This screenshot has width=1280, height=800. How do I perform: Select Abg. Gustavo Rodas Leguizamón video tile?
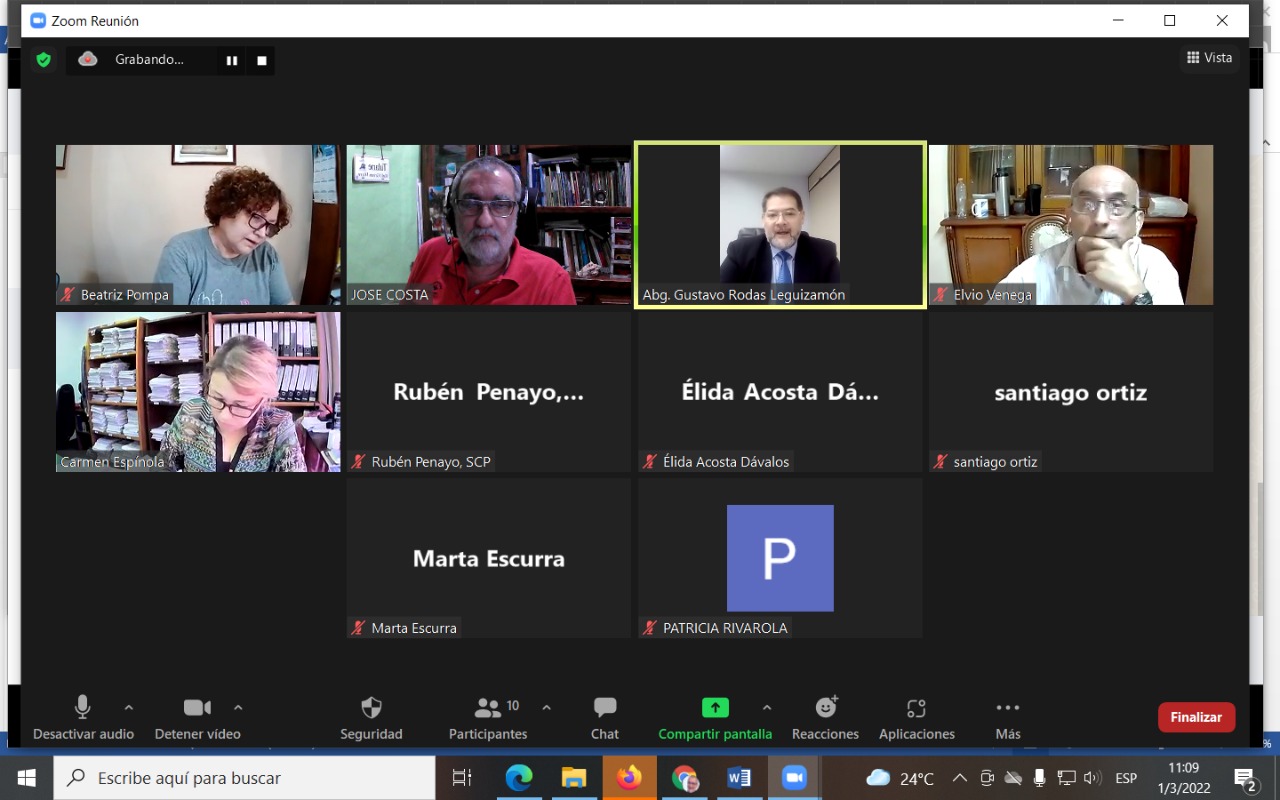[780, 224]
